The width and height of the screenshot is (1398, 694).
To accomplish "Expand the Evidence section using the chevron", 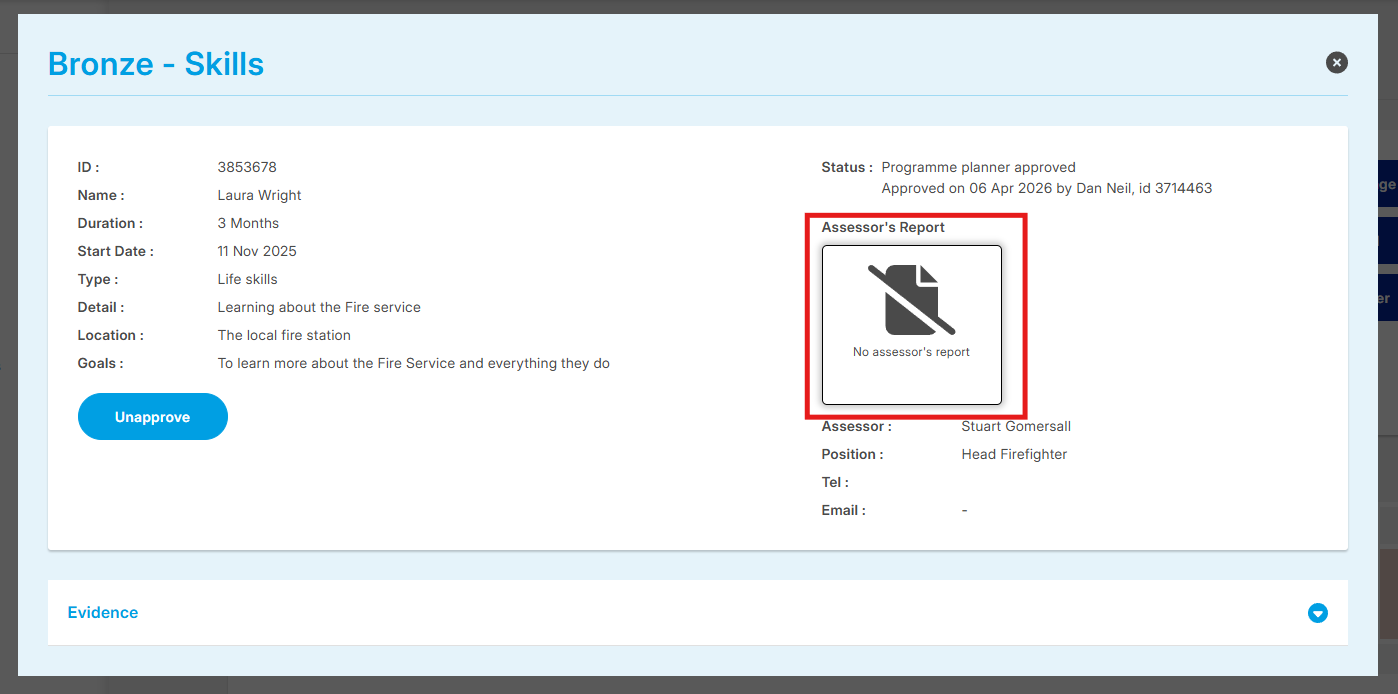I will click(1317, 613).
